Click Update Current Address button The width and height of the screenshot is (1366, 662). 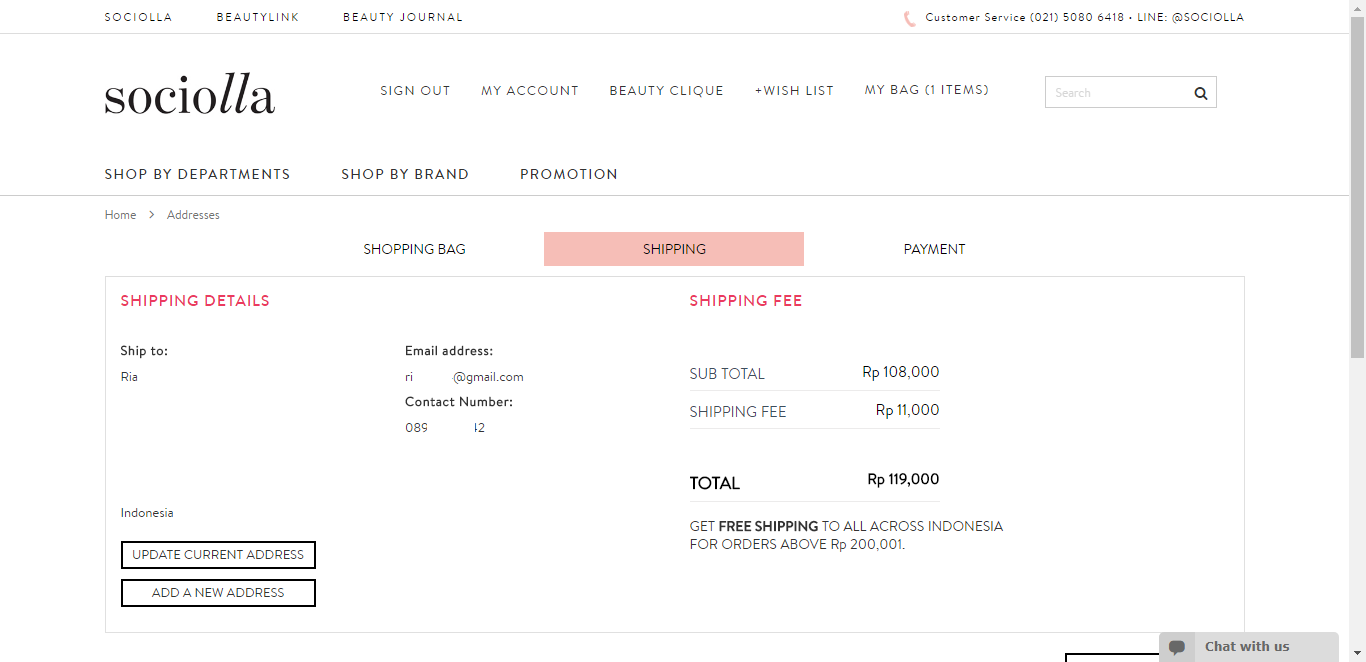pyautogui.click(x=218, y=555)
